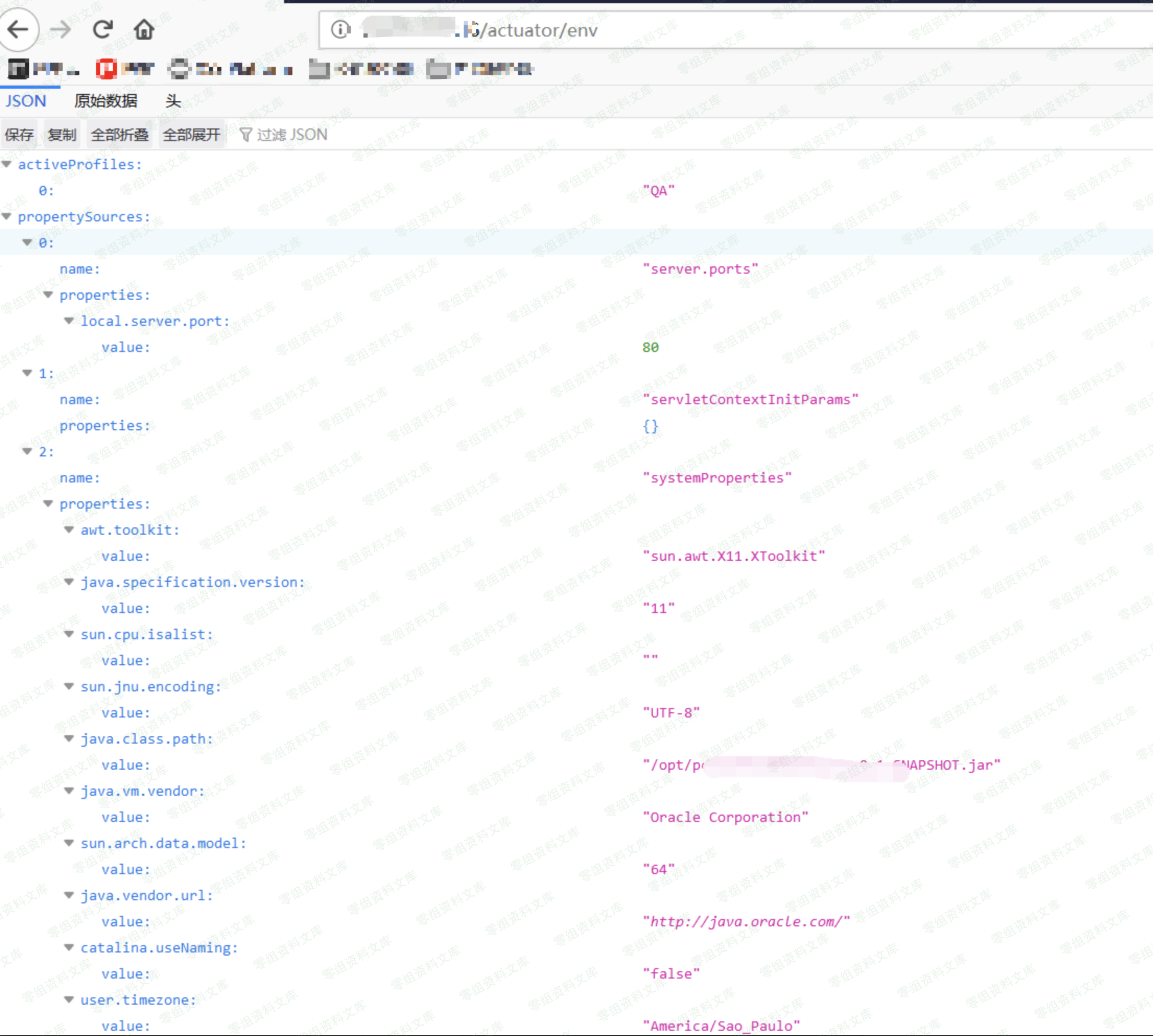Open the 头 headers tab
Screen dimensions: 1153x1036
pyautogui.click(x=173, y=101)
